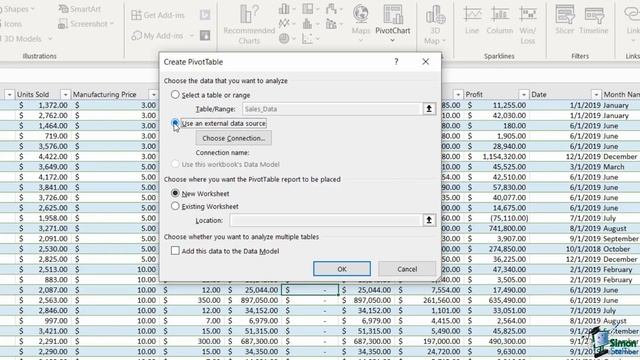
Task: Click the Table/Range input field
Action: coord(331,109)
